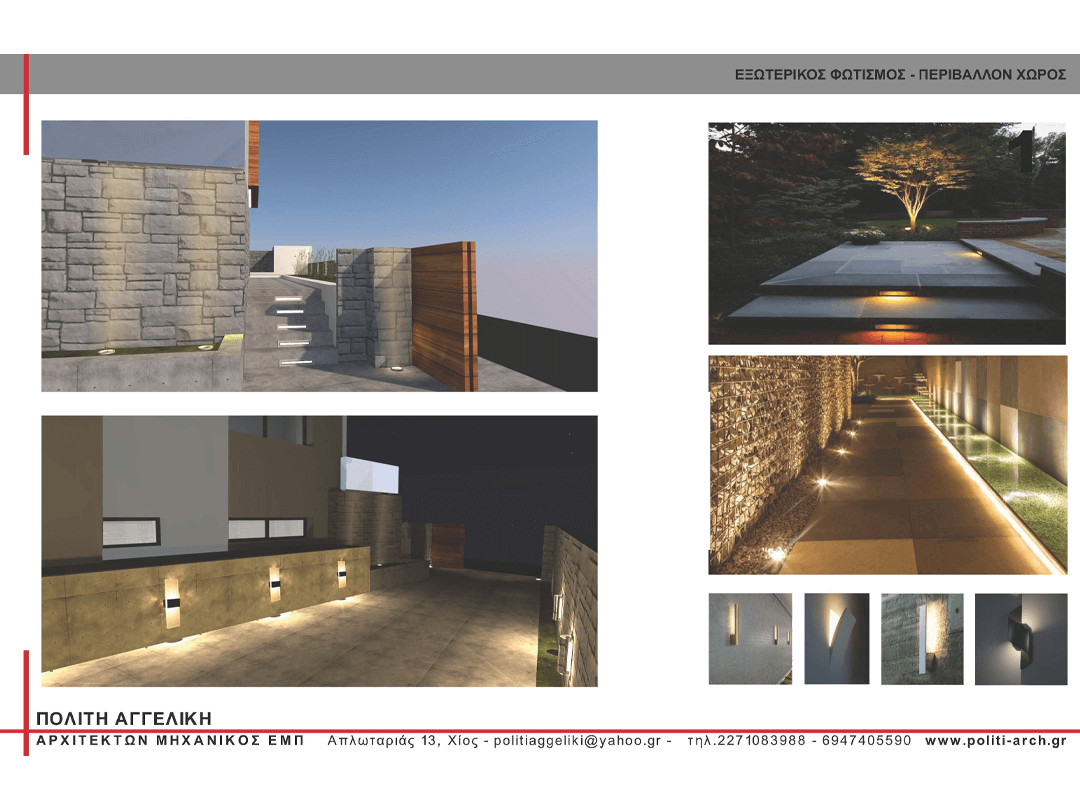The image size is (1080, 810).
Task: Click the night courtyard wall sconces render
Action: pos(320,551)
